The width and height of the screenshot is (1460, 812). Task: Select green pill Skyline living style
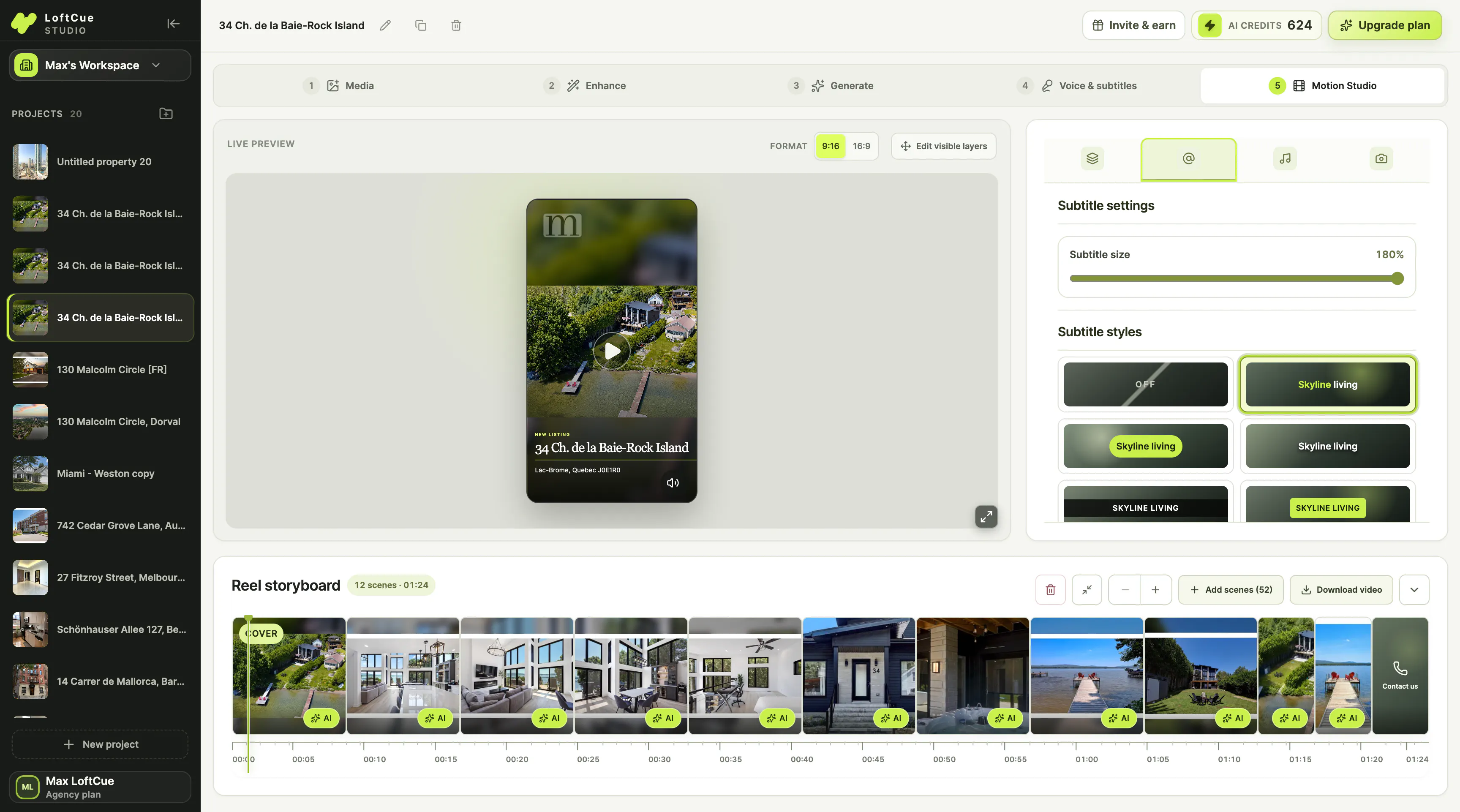click(1145, 446)
